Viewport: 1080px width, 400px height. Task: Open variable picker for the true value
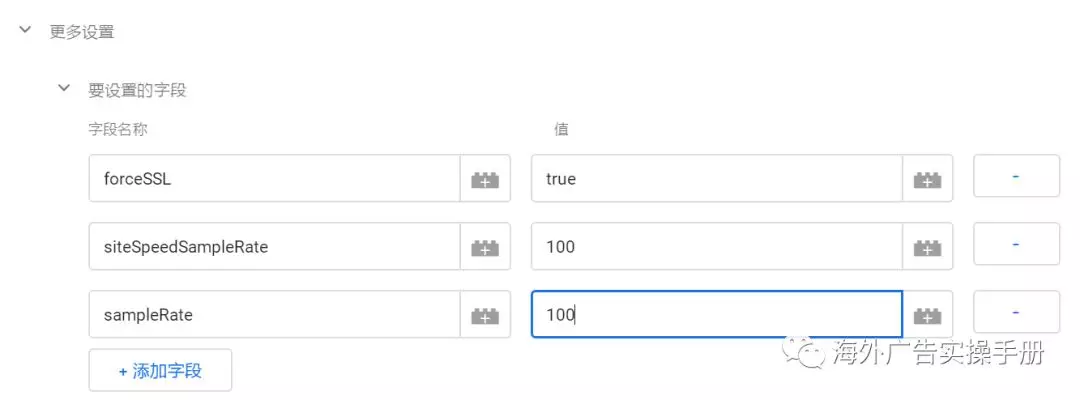coord(927,180)
